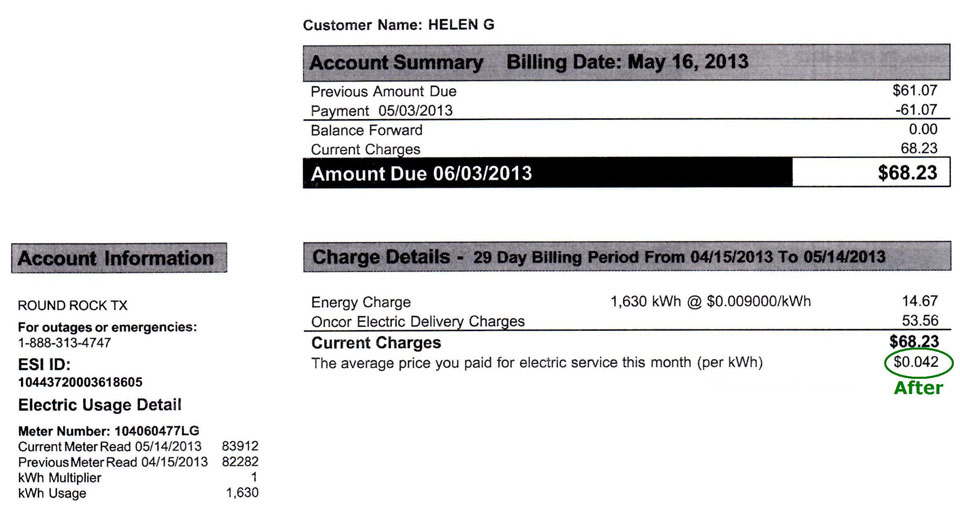960x510 pixels.
Task: Click the Previous Meter Read value 82282
Action: [x=240, y=462]
